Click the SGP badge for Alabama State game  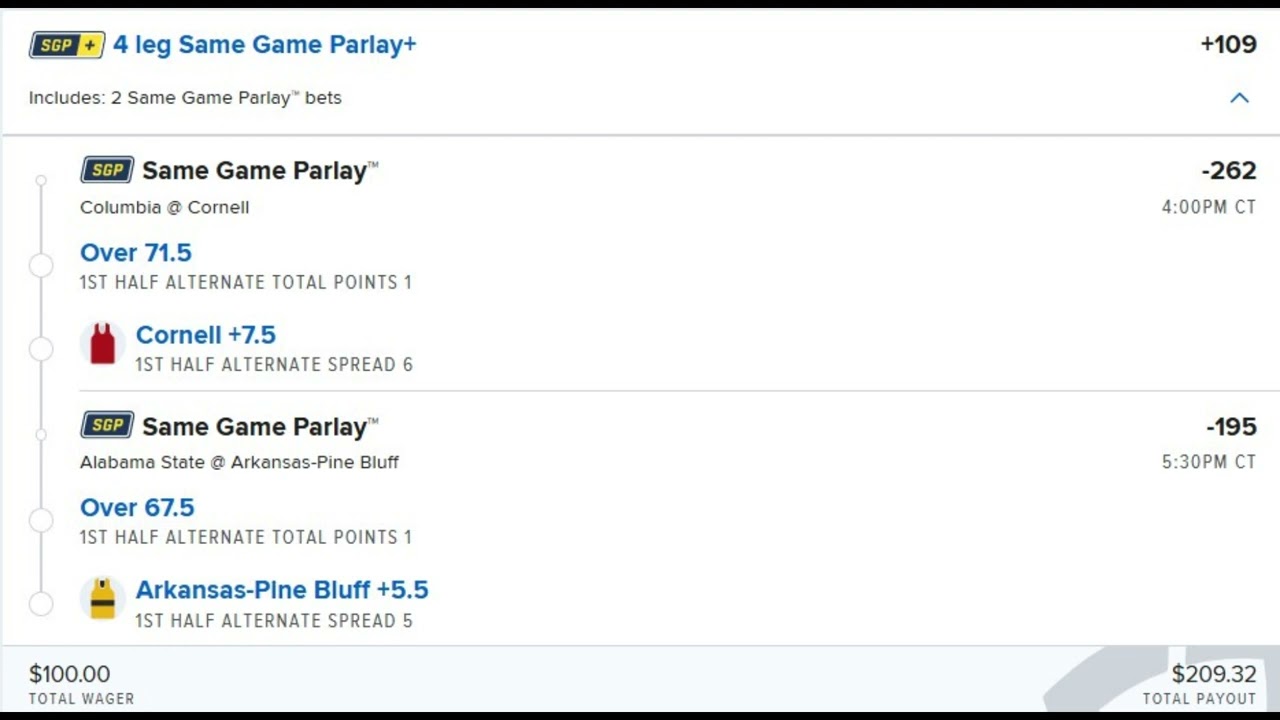coord(107,426)
